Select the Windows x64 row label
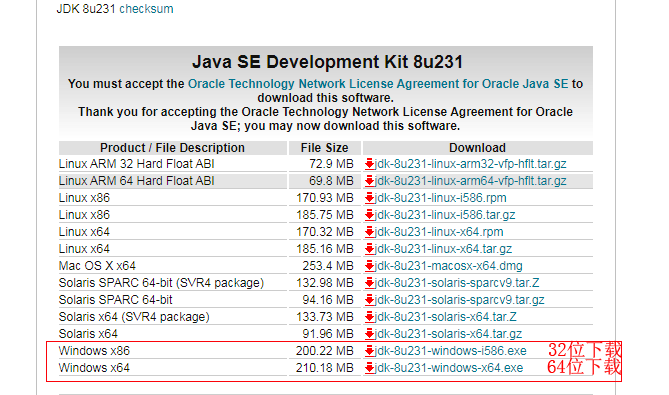669x395 pixels. tap(94, 368)
